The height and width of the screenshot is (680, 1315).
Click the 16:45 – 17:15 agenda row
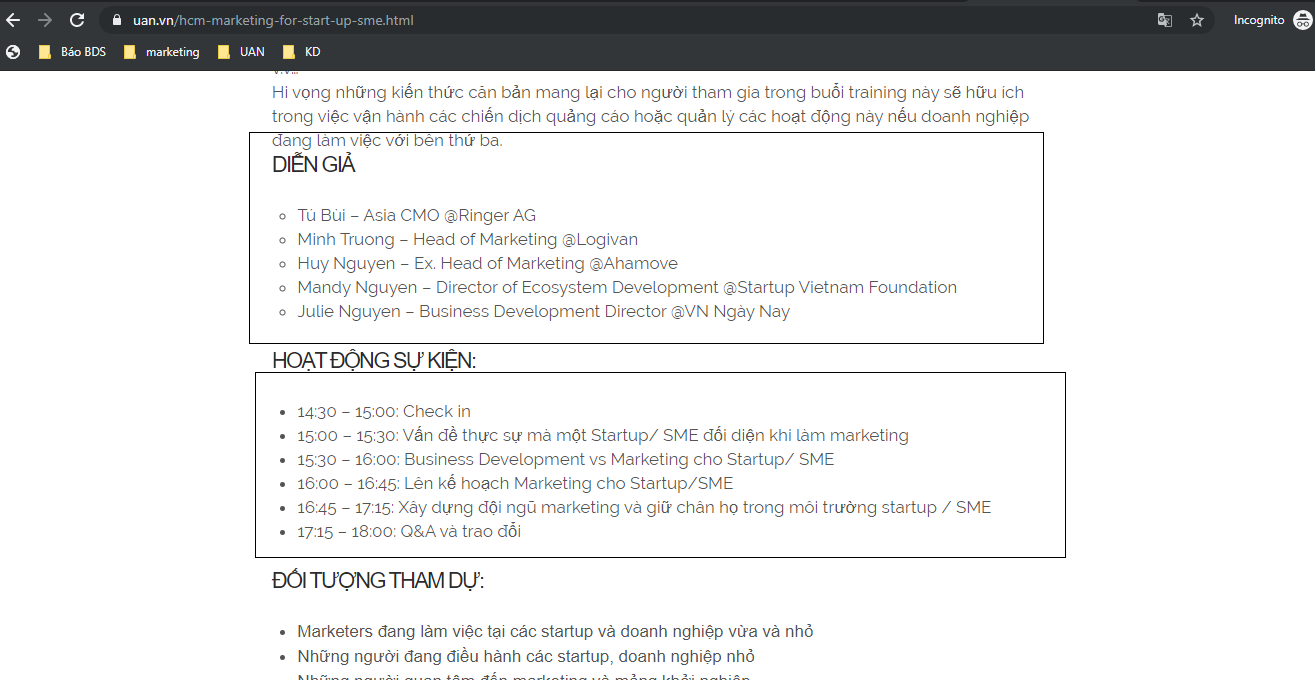pos(644,507)
